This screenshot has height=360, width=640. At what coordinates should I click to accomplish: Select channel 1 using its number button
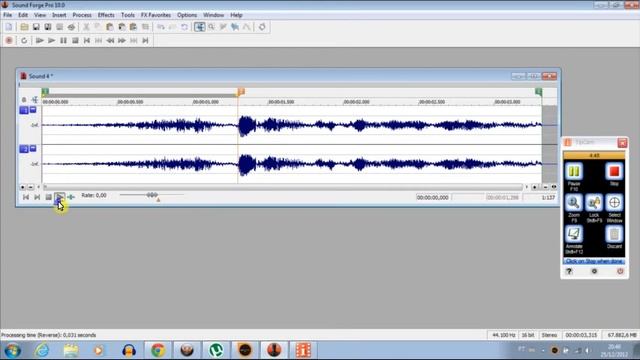click(x=24, y=110)
